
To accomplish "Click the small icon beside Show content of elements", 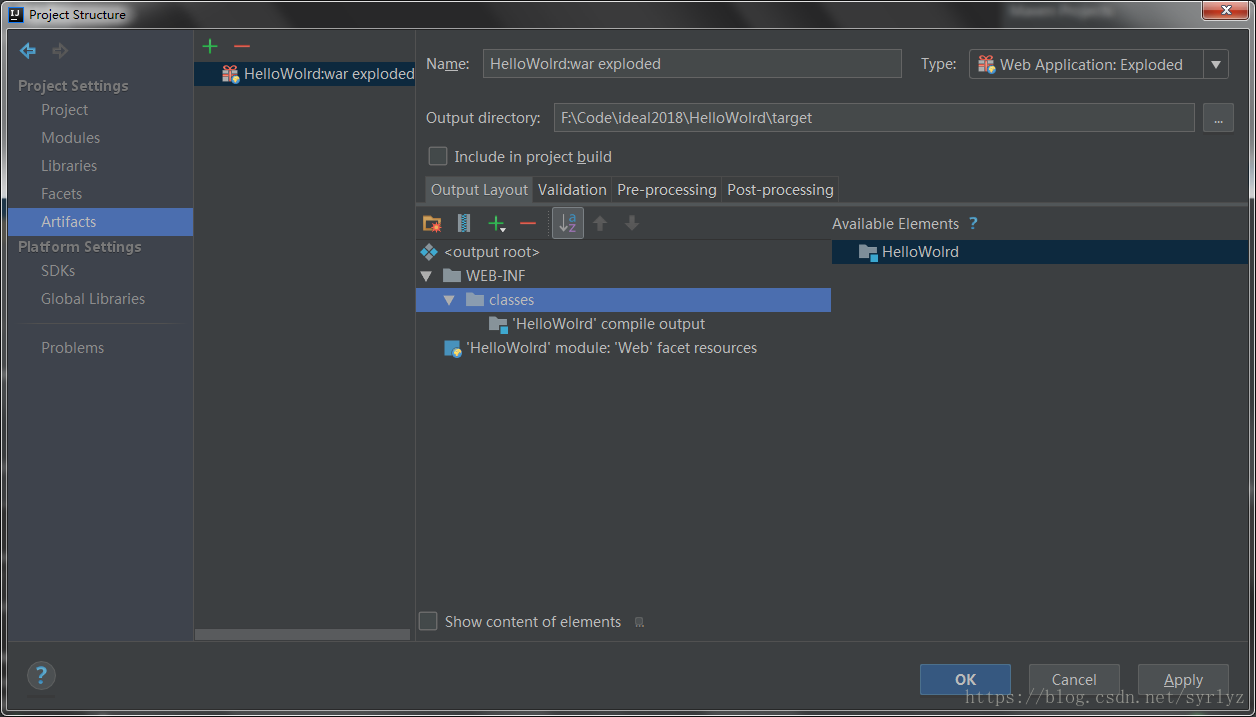I will click(639, 622).
